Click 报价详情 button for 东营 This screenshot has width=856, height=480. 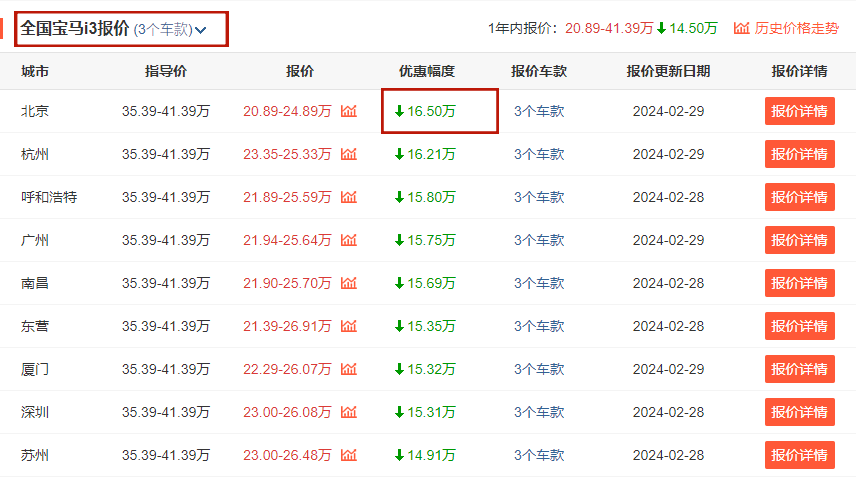point(799,327)
